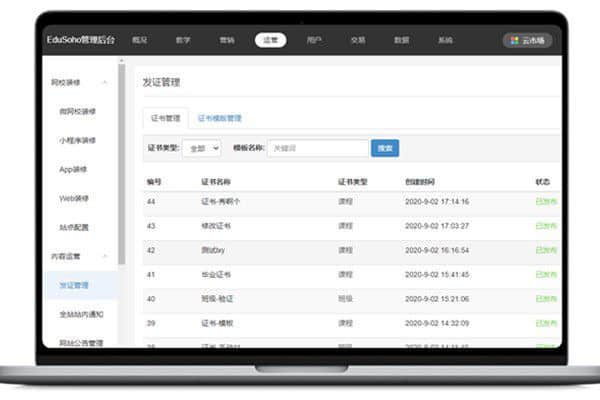
Task: Click the 发证管理 page heading
Action: [161, 82]
